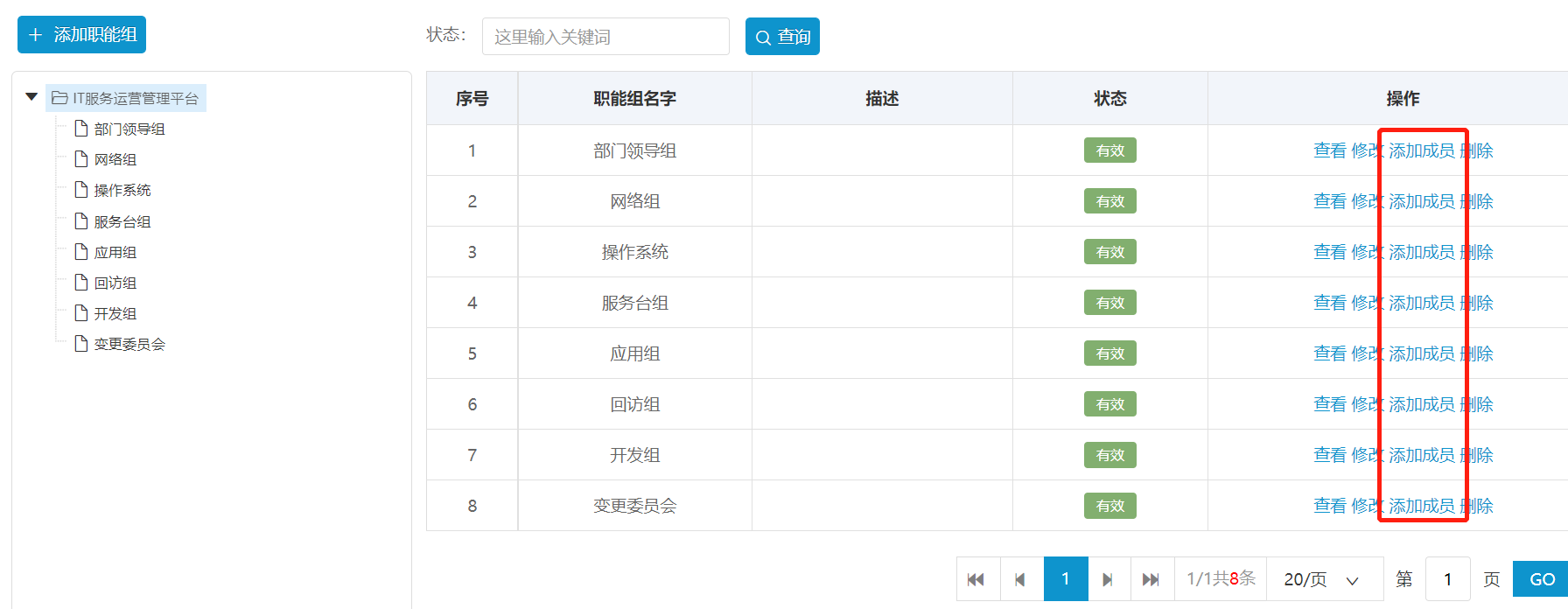Screen dimensions: 1568x609
Task: Click the file icon beside 部门领导组
Action: (81, 129)
